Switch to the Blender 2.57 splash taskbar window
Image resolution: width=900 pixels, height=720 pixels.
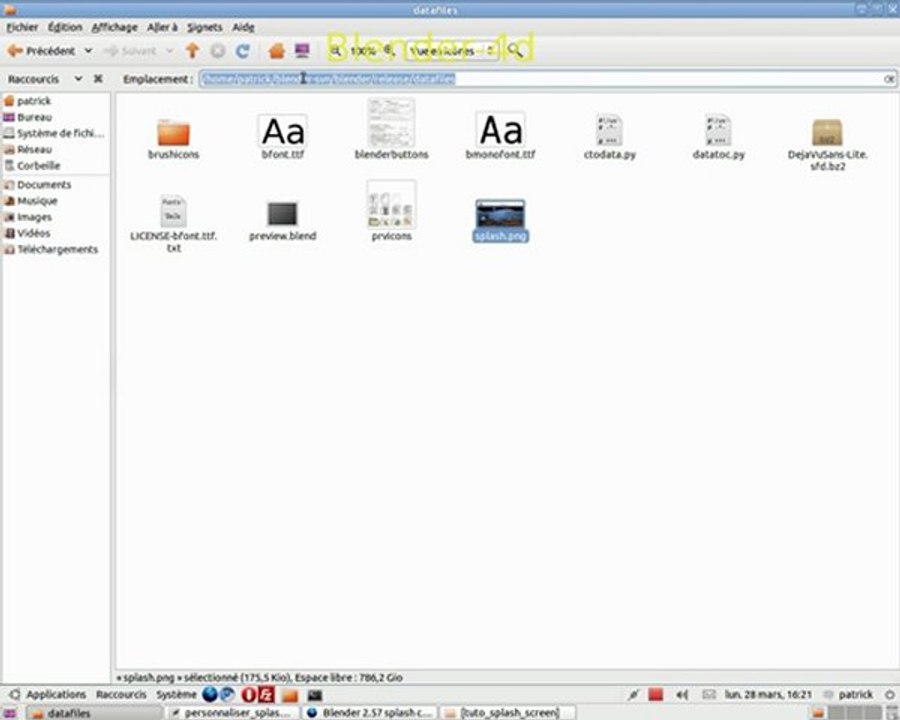pos(371,713)
